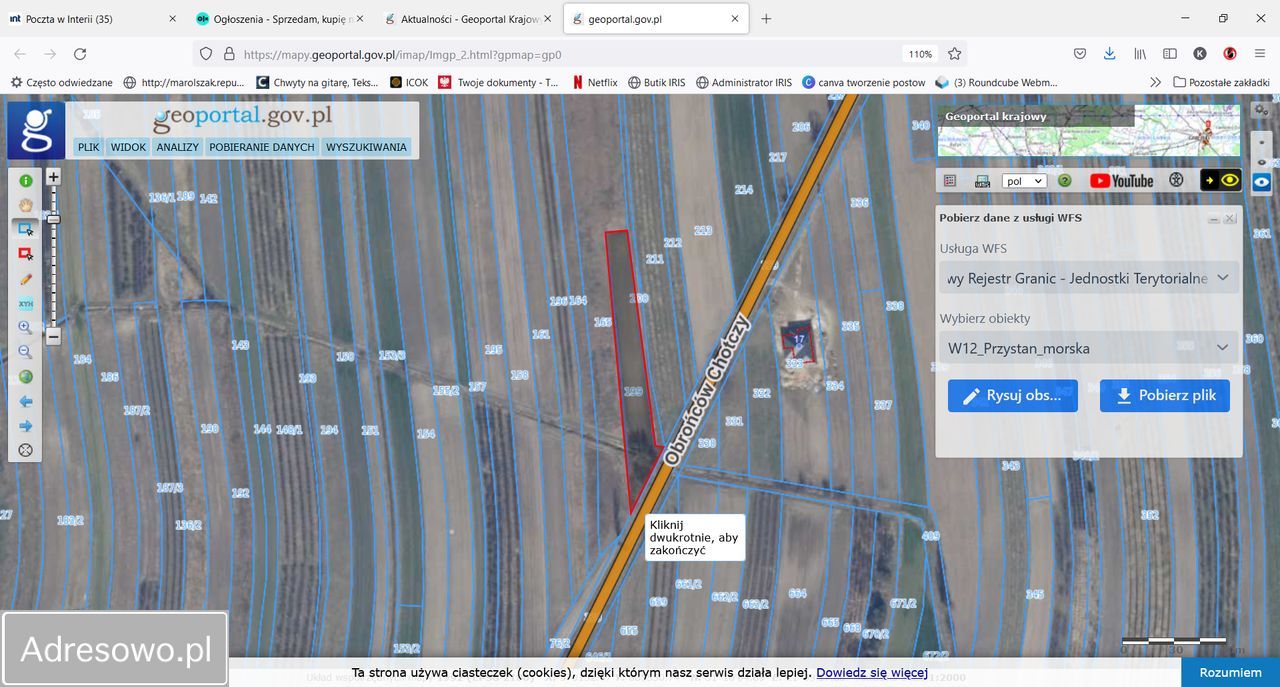The width and height of the screenshot is (1280, 687).
Task: Click the zoom slider handle
Action: pos(53,219)
